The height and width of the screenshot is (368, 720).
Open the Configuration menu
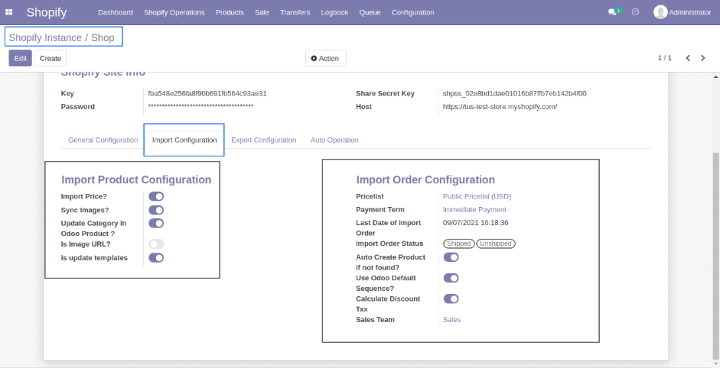click(x=413, y=12)
